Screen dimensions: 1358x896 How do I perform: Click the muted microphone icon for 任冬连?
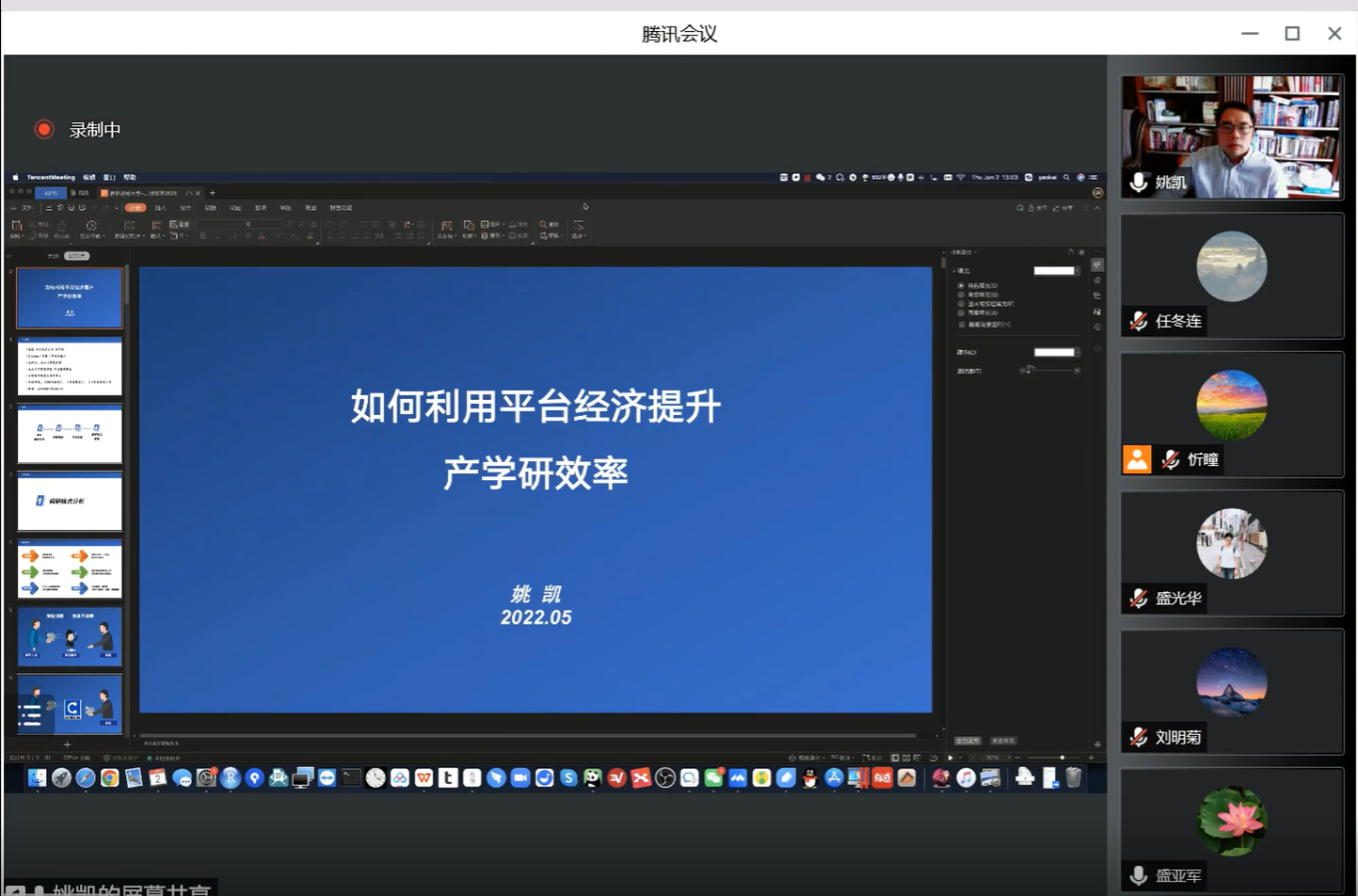pos(1139,321)
